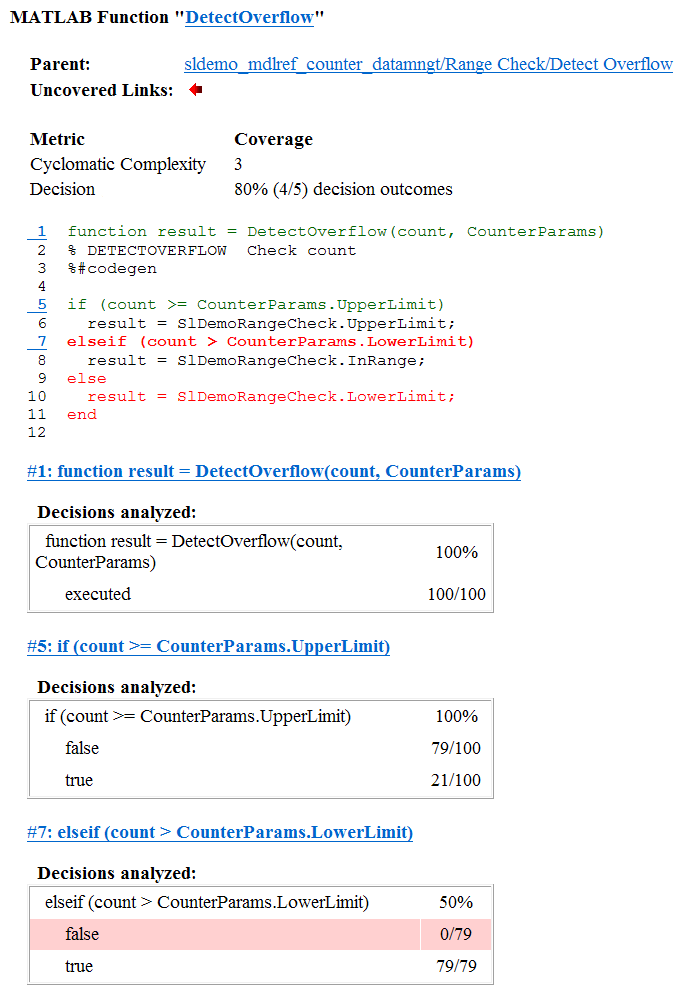
Task: Jump to code line number 7
Action: (x=41, y=341)
